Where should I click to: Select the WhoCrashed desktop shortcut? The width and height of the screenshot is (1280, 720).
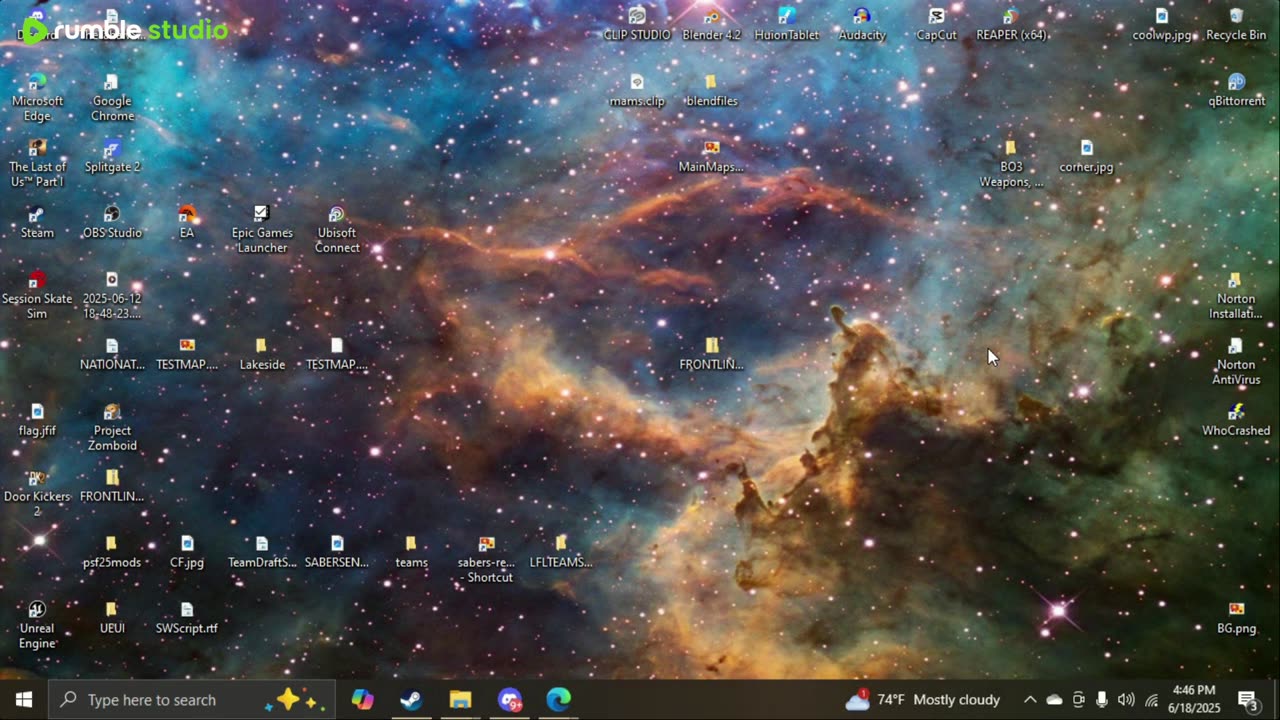[1236, 420]
